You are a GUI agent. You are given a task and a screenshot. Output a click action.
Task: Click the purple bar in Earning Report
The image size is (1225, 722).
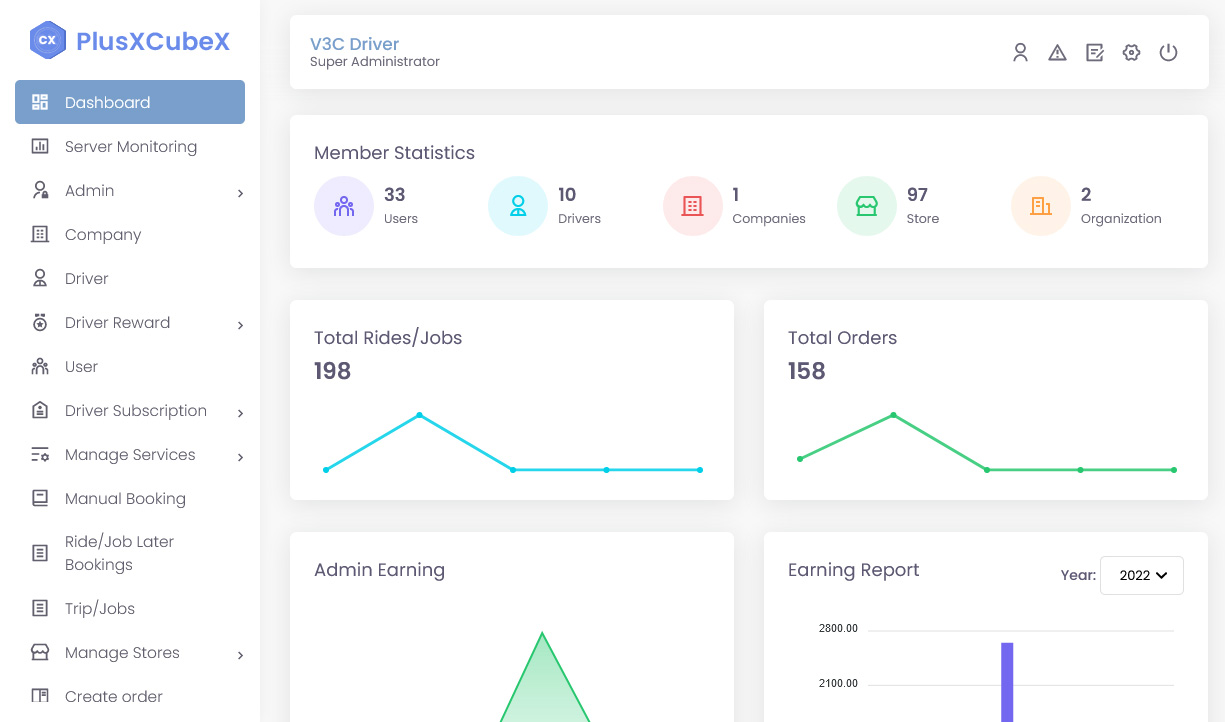point(1007,682)
